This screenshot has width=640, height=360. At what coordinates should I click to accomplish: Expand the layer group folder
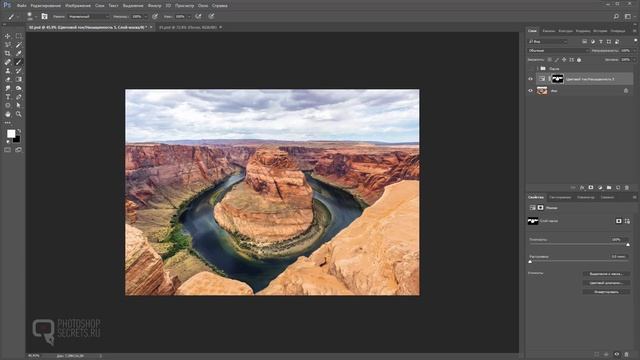pyautogui.click(x=538, y=69)
